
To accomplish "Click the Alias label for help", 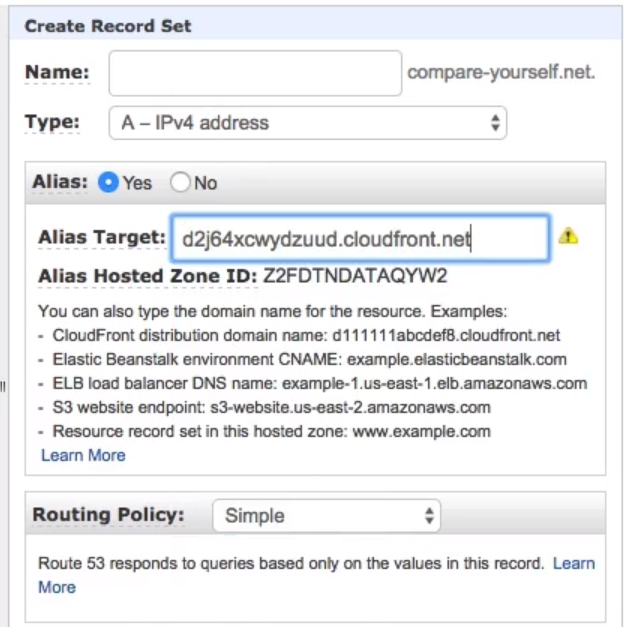I will pos(60,182).
